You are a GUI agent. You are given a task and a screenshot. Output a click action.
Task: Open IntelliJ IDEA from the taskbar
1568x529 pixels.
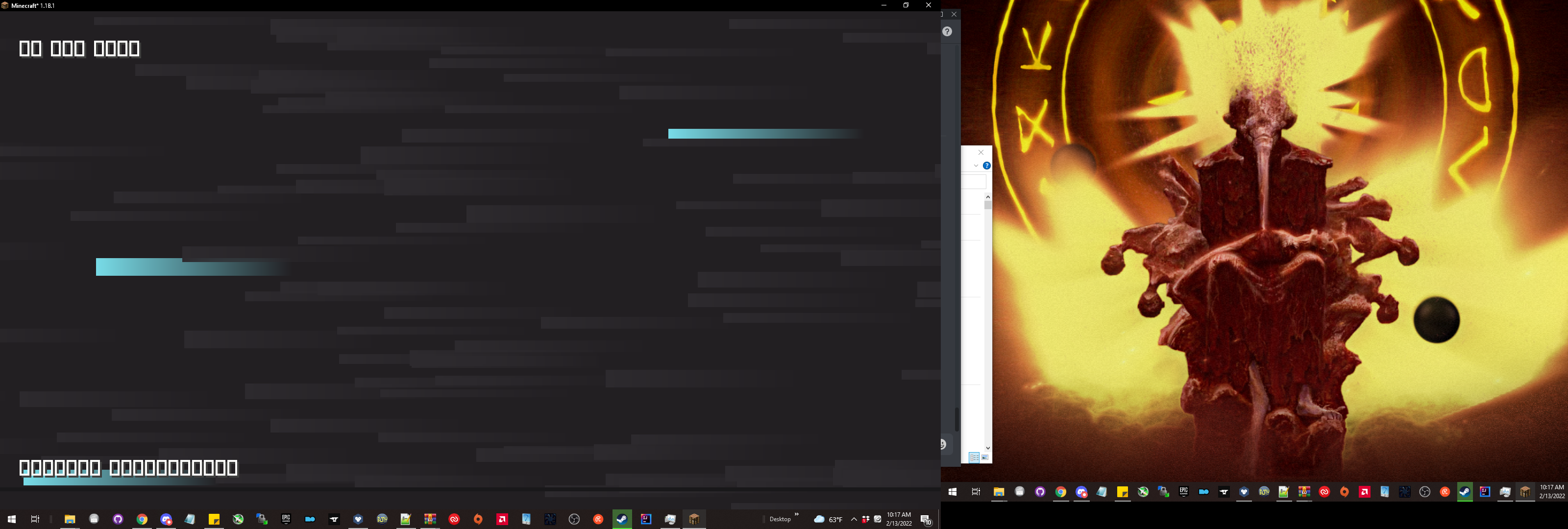pos(645,519)
